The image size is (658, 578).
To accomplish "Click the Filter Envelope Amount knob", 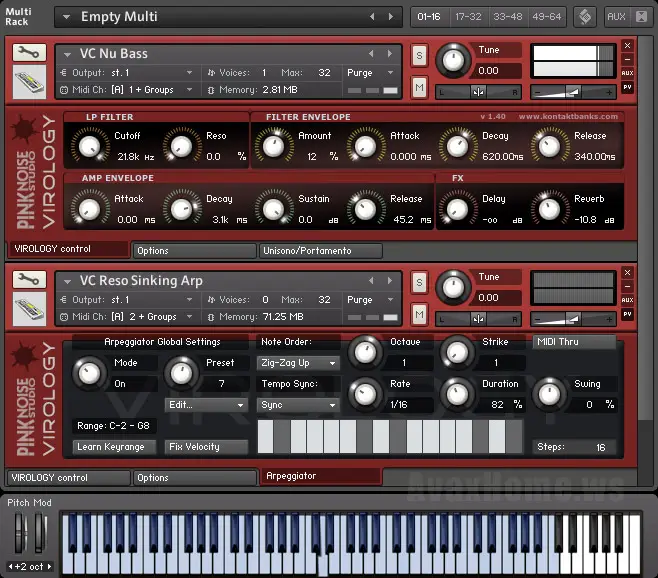I will point(274,146).
